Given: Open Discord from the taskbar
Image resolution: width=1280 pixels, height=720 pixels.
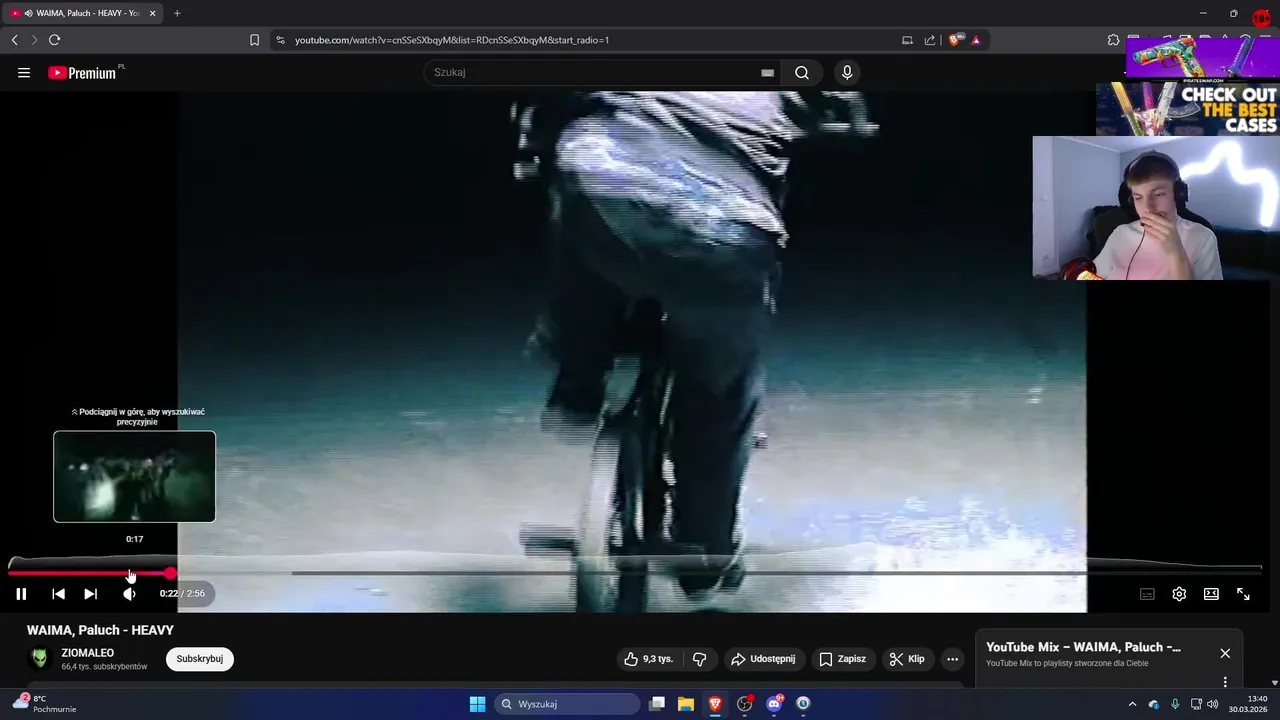Looking at the screenshot, I should point(774,704).
